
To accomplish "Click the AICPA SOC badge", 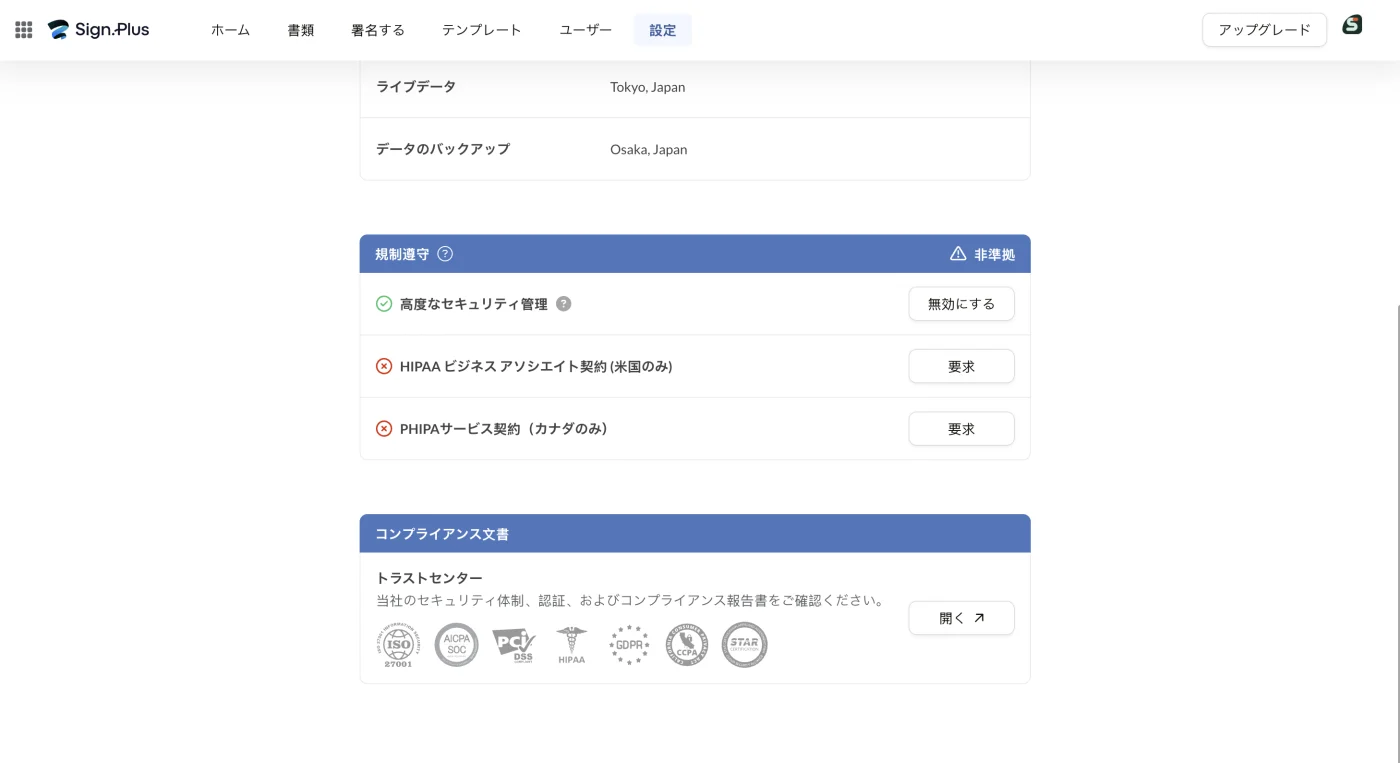I will click(456, 645).
